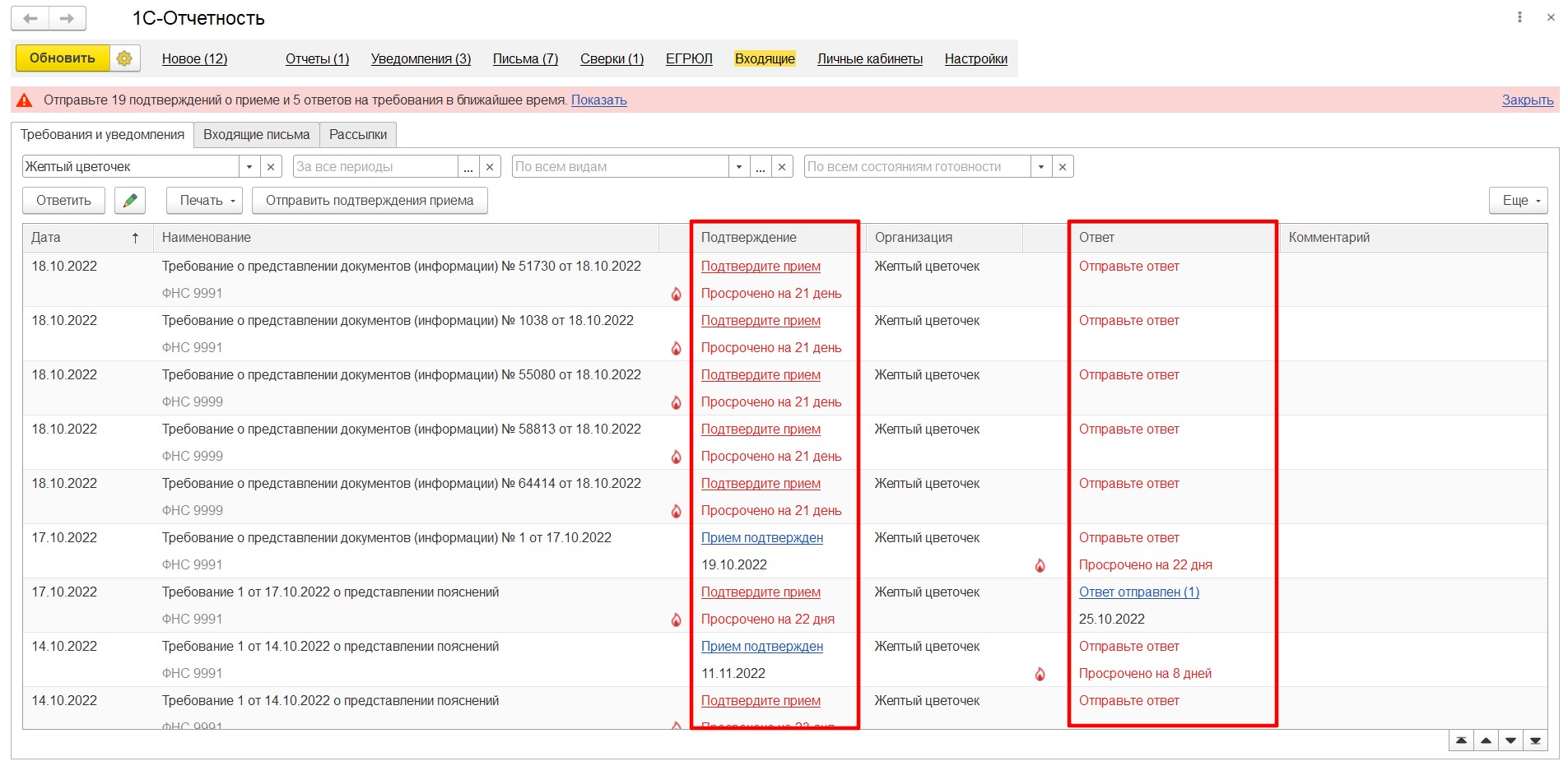Open settings gear next to Обновить button
The image size is (1568, 766).
124,58
